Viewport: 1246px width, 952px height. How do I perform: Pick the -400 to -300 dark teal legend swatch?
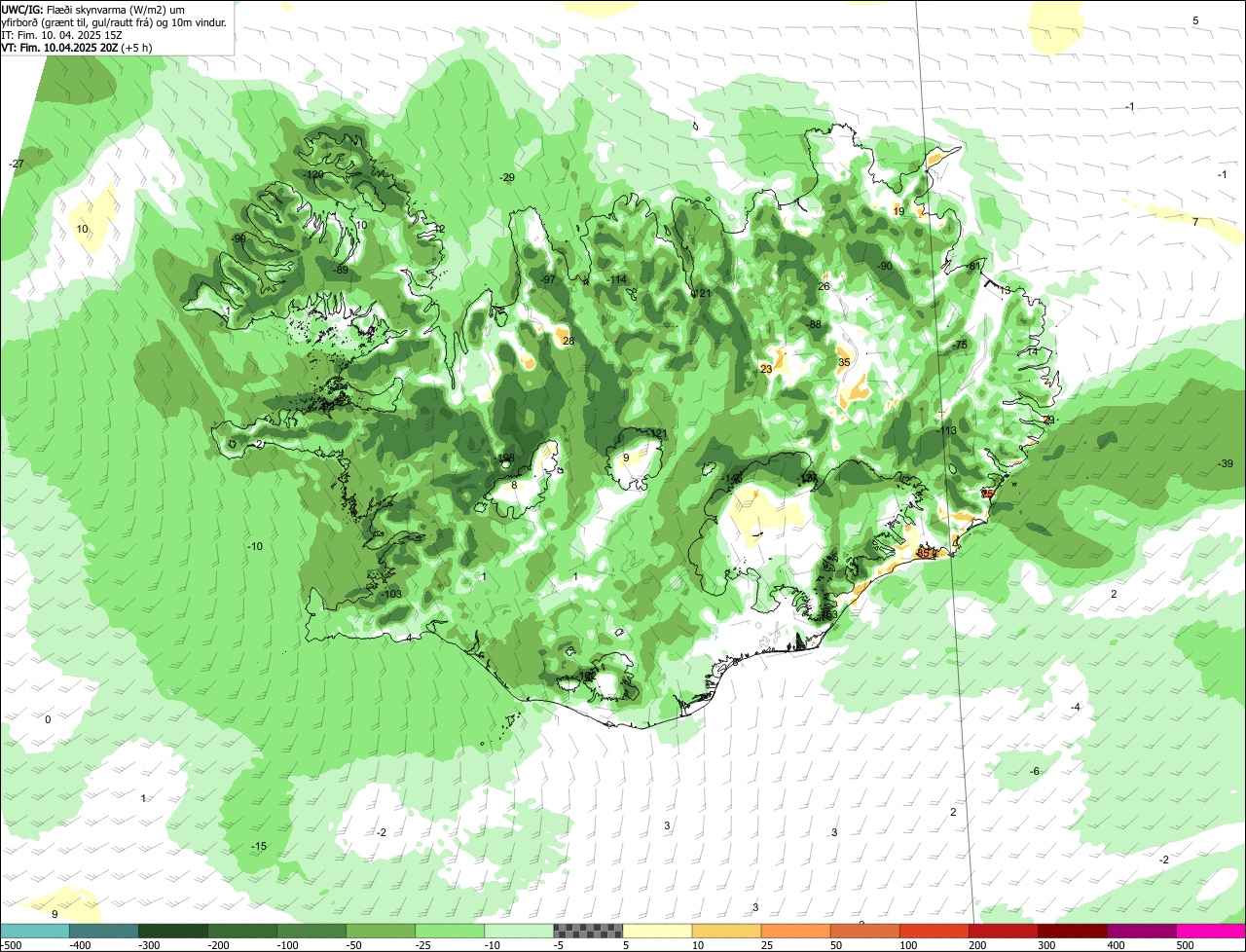[103, 931]
